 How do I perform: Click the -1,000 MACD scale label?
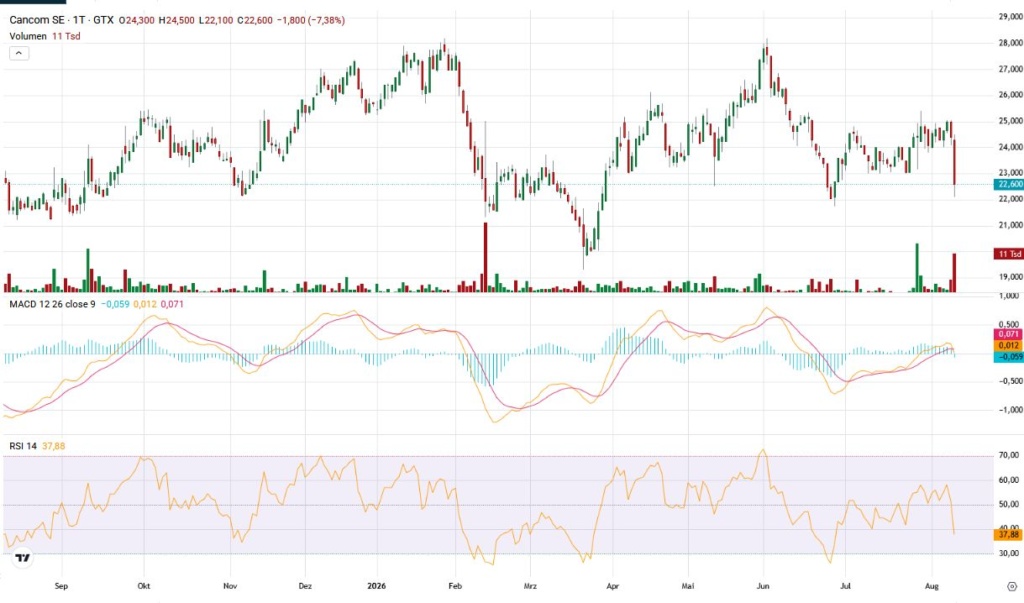(x=1010, y=410)
